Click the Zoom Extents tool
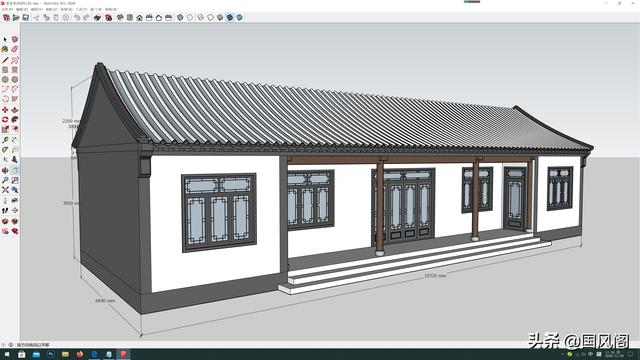Viewport: 640px width, 360px height. (5, 190)
